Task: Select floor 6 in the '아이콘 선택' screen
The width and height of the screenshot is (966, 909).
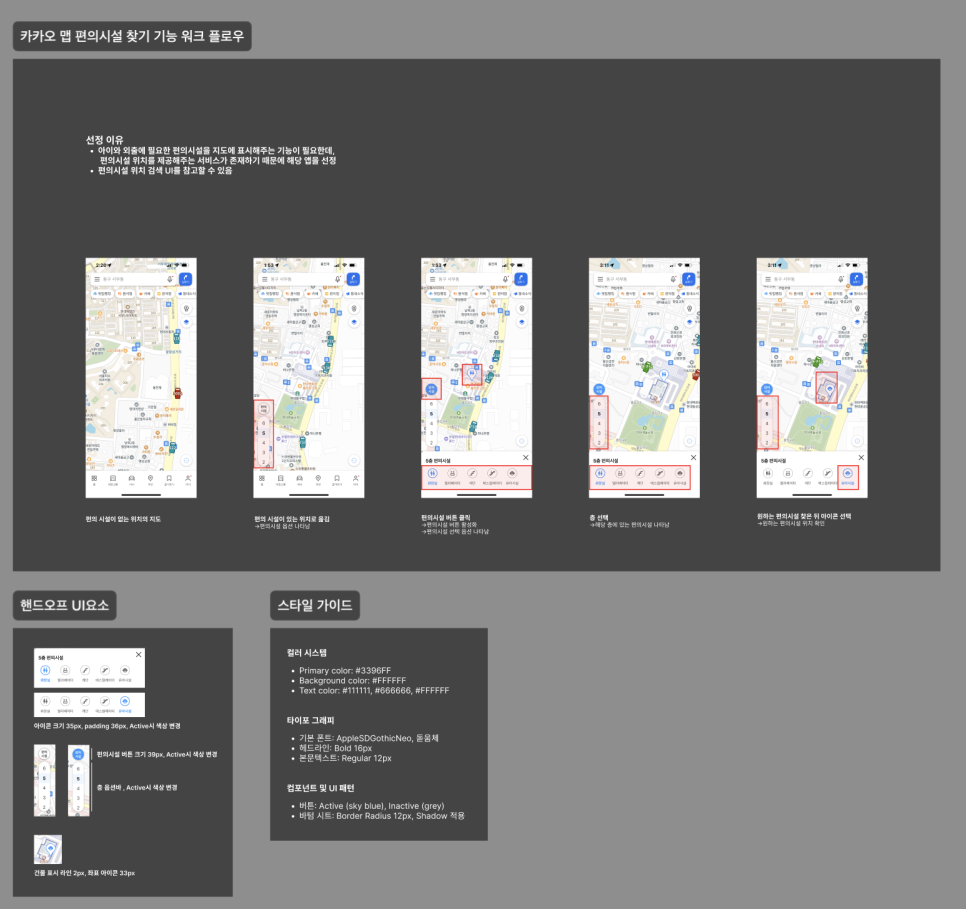Action: (x=767, y=404)
